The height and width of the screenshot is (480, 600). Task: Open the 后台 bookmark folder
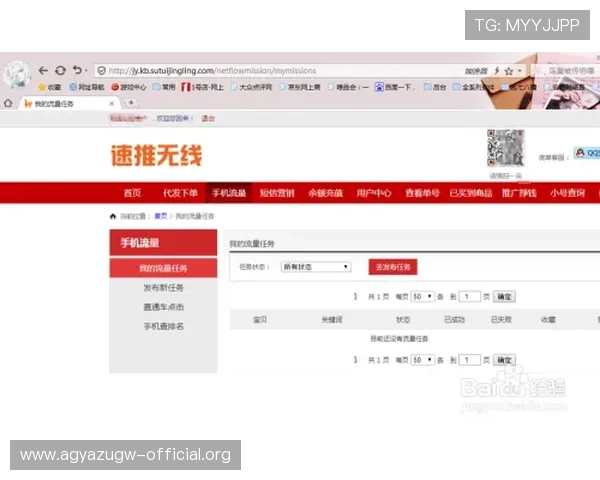click(x=435, y=87)
